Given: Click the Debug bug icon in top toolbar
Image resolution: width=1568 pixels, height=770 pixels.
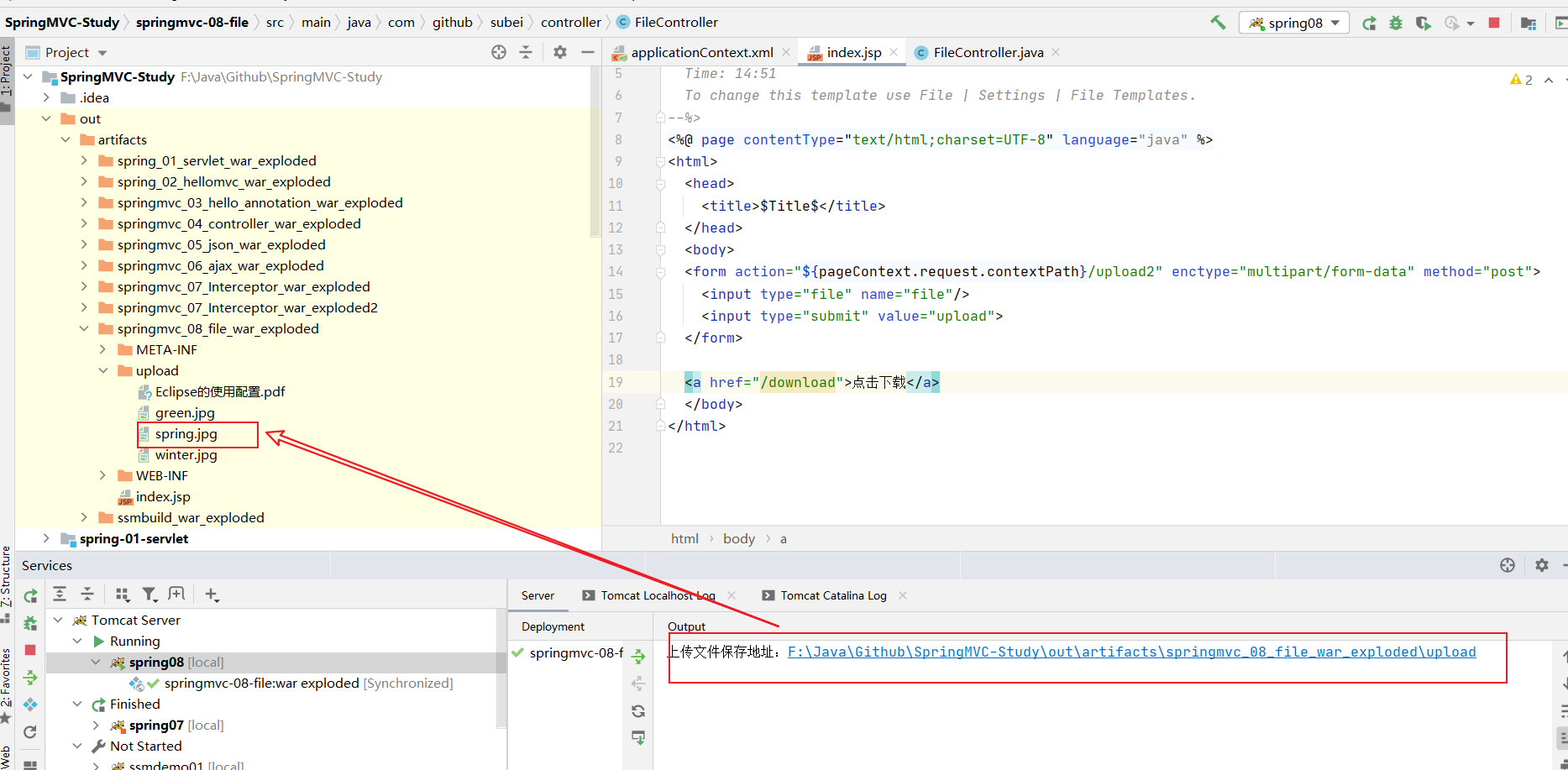Looking at the screenshot, I should point(1396,23).
